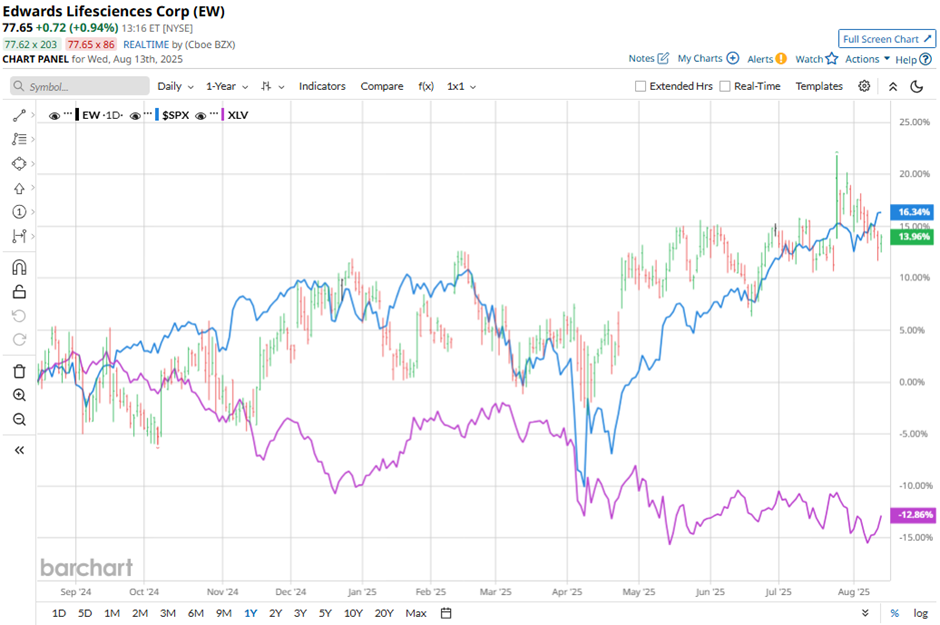Screen dimensions: 940x625
Task: Open the $SPX series options ellipsis
Action: pyautogui.click(x=148, y=114)
